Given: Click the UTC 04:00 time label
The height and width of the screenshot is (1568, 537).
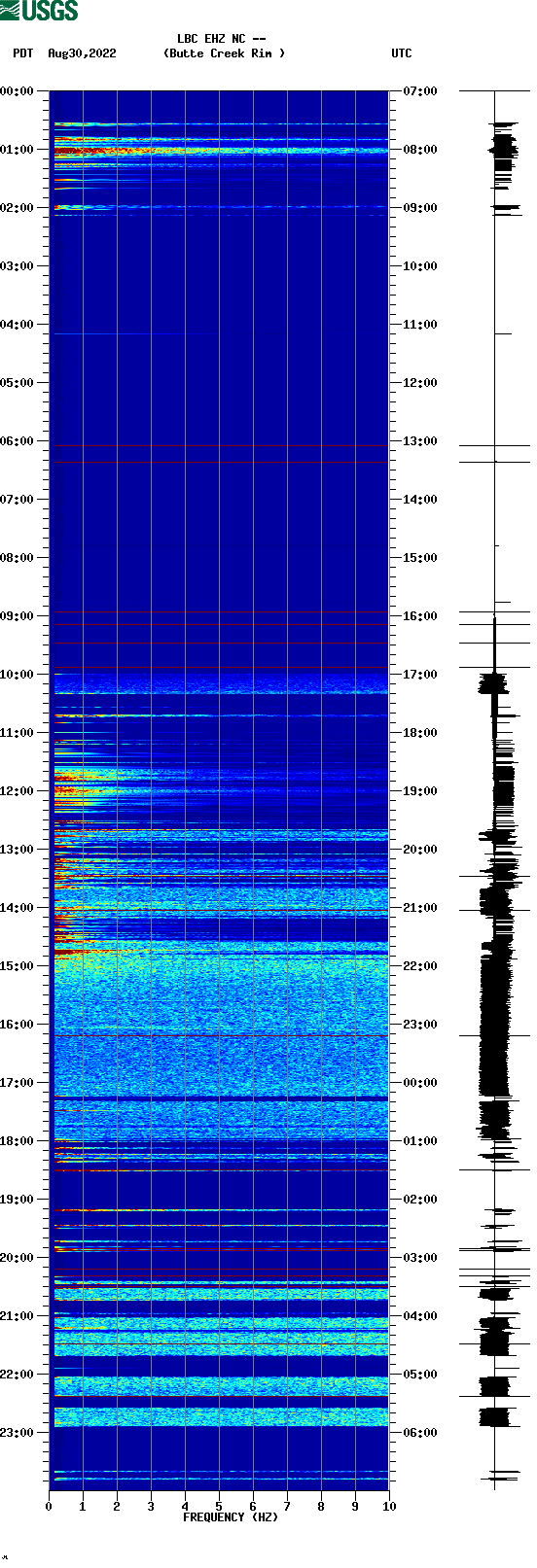Looking at the screenshot, I should coord(420,1316).
